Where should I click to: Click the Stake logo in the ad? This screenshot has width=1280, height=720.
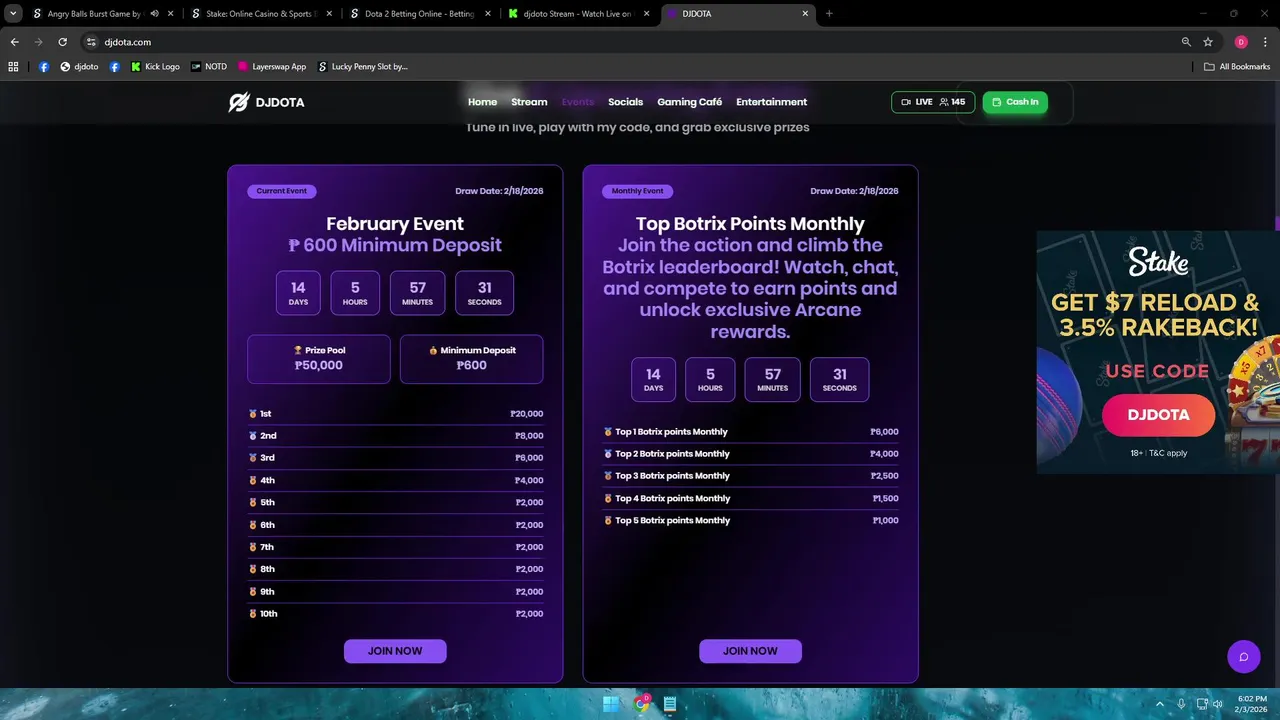coord(1158,262)
